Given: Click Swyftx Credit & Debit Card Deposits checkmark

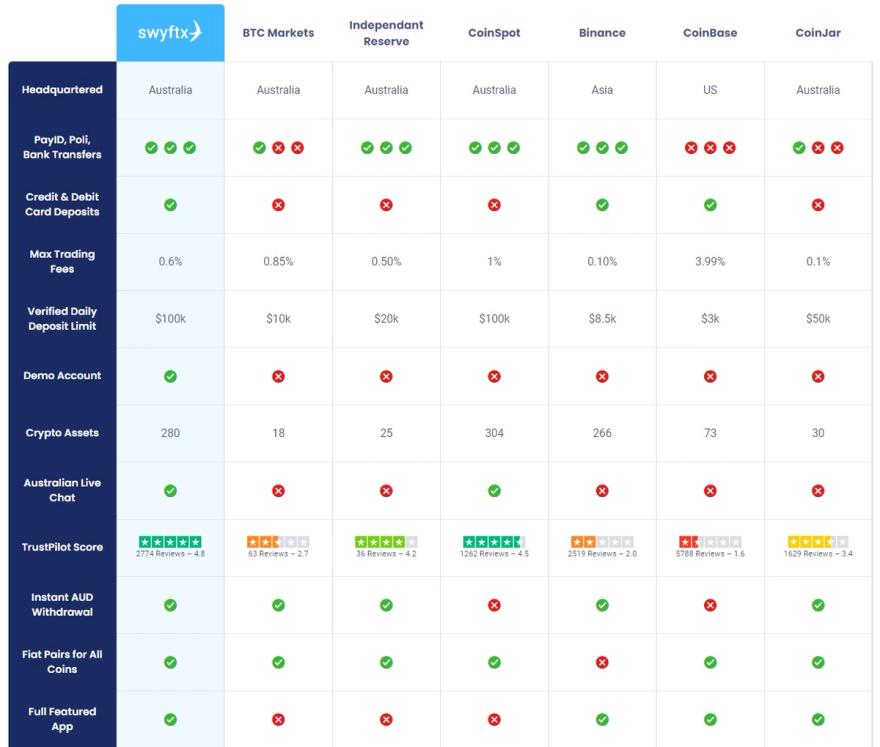Looking at the screenshot, I should click(x=171, y=205).
